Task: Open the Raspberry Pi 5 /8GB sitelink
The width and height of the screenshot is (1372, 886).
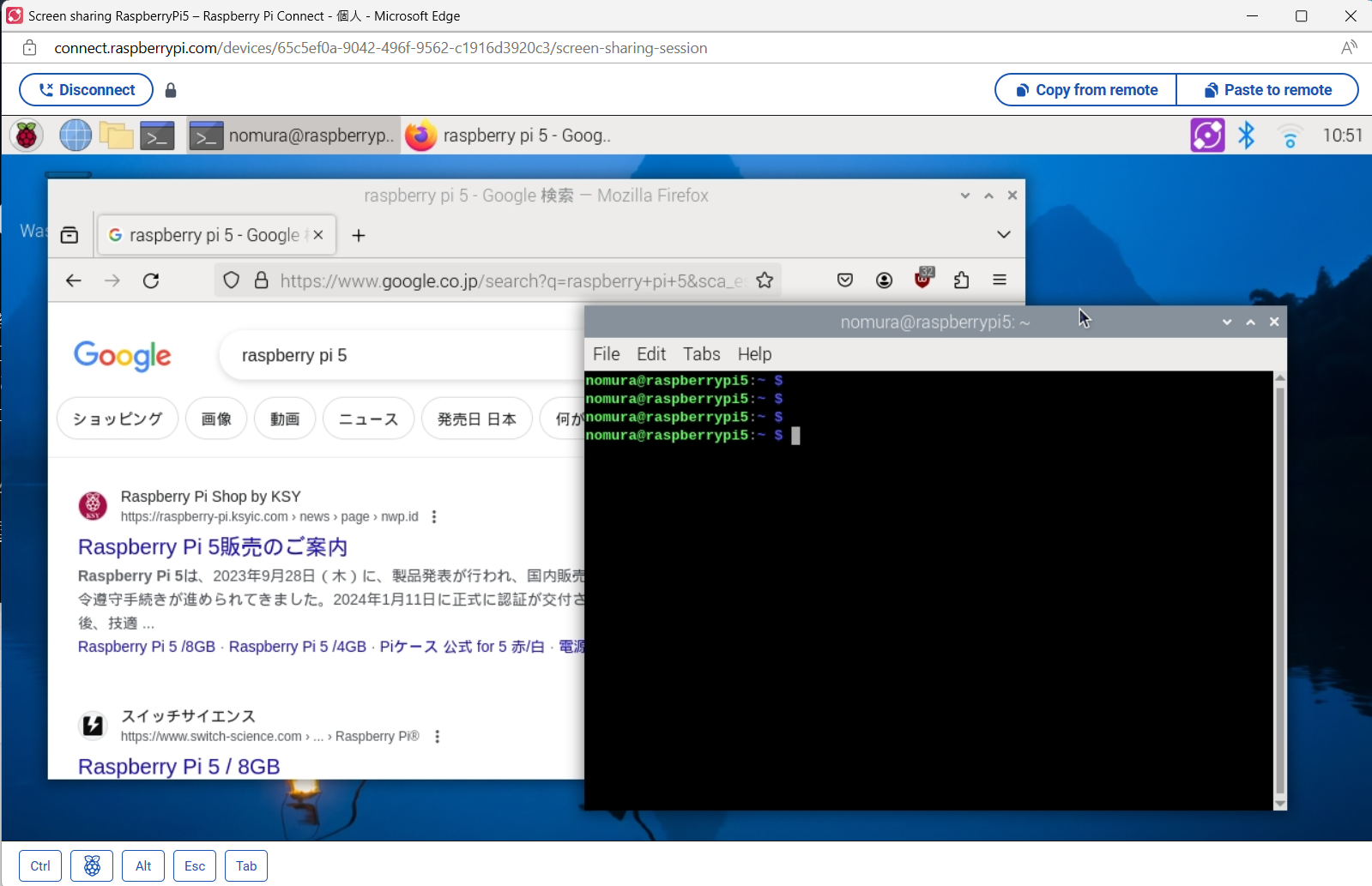Action: click(147, 647)
